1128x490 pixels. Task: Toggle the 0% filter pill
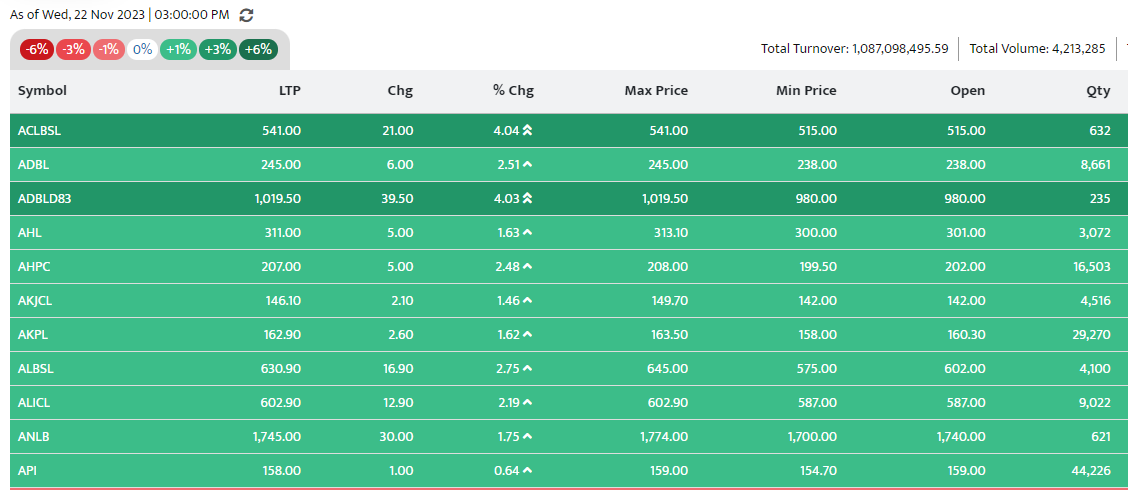(142, 50)
